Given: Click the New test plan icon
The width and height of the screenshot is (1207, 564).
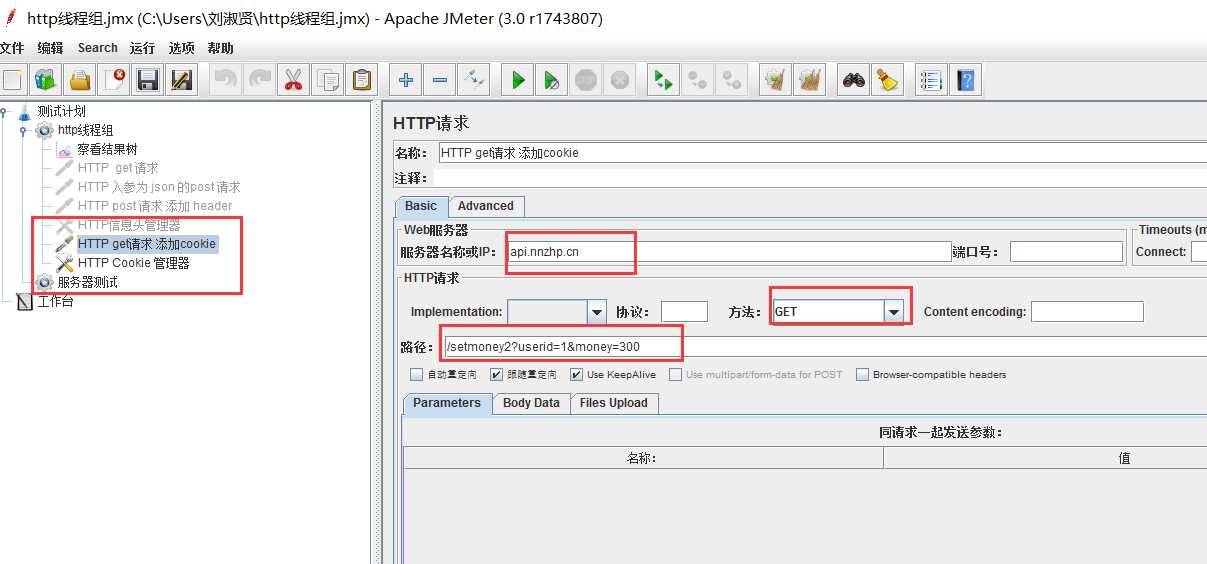Looking at the screenshot, I should click(12, 80).
